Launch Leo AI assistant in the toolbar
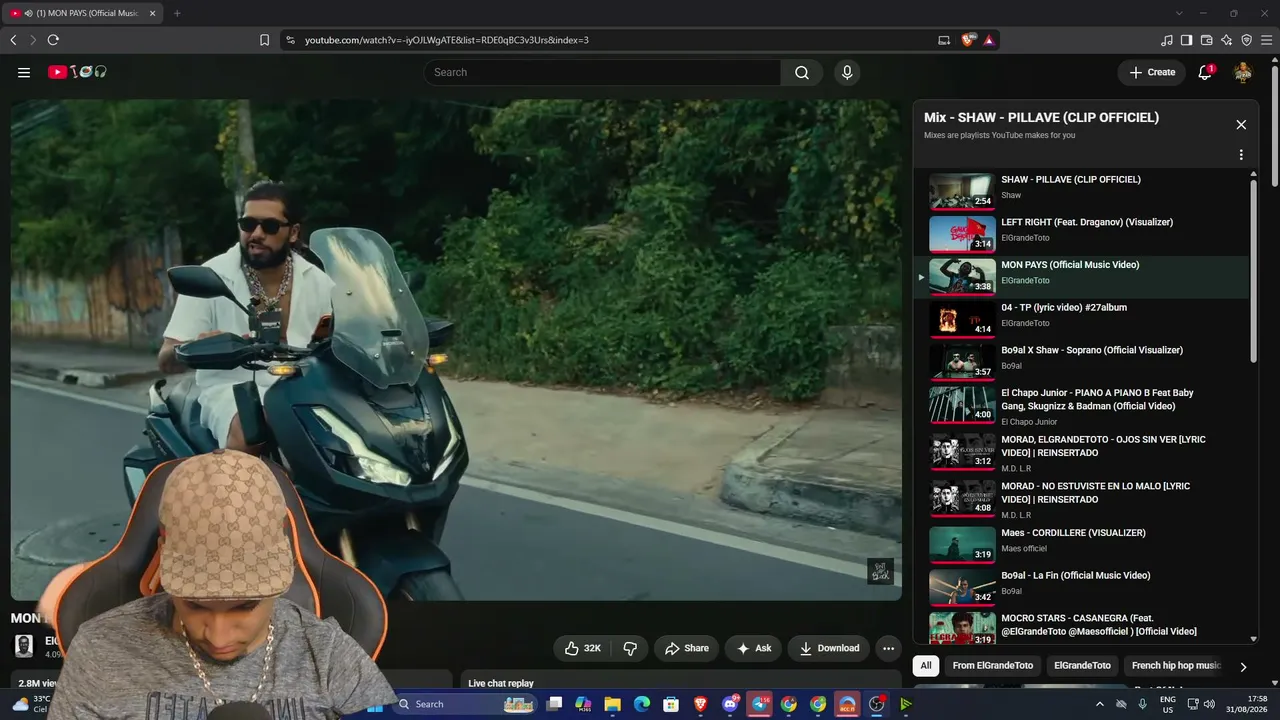The width and height of the screenshot is (1280, 720). click(x=1226, y=40)
